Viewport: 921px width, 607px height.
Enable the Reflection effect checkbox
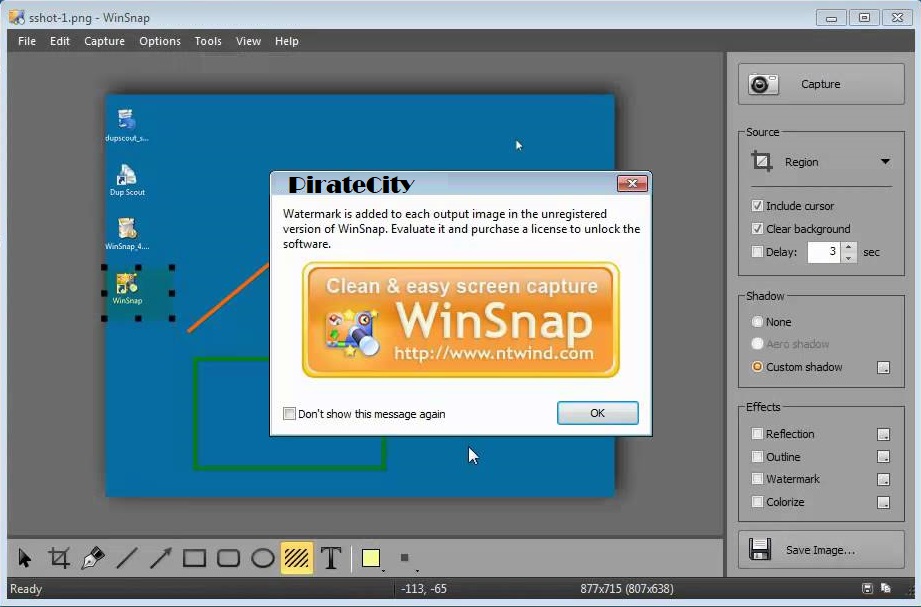coord(757,434)
